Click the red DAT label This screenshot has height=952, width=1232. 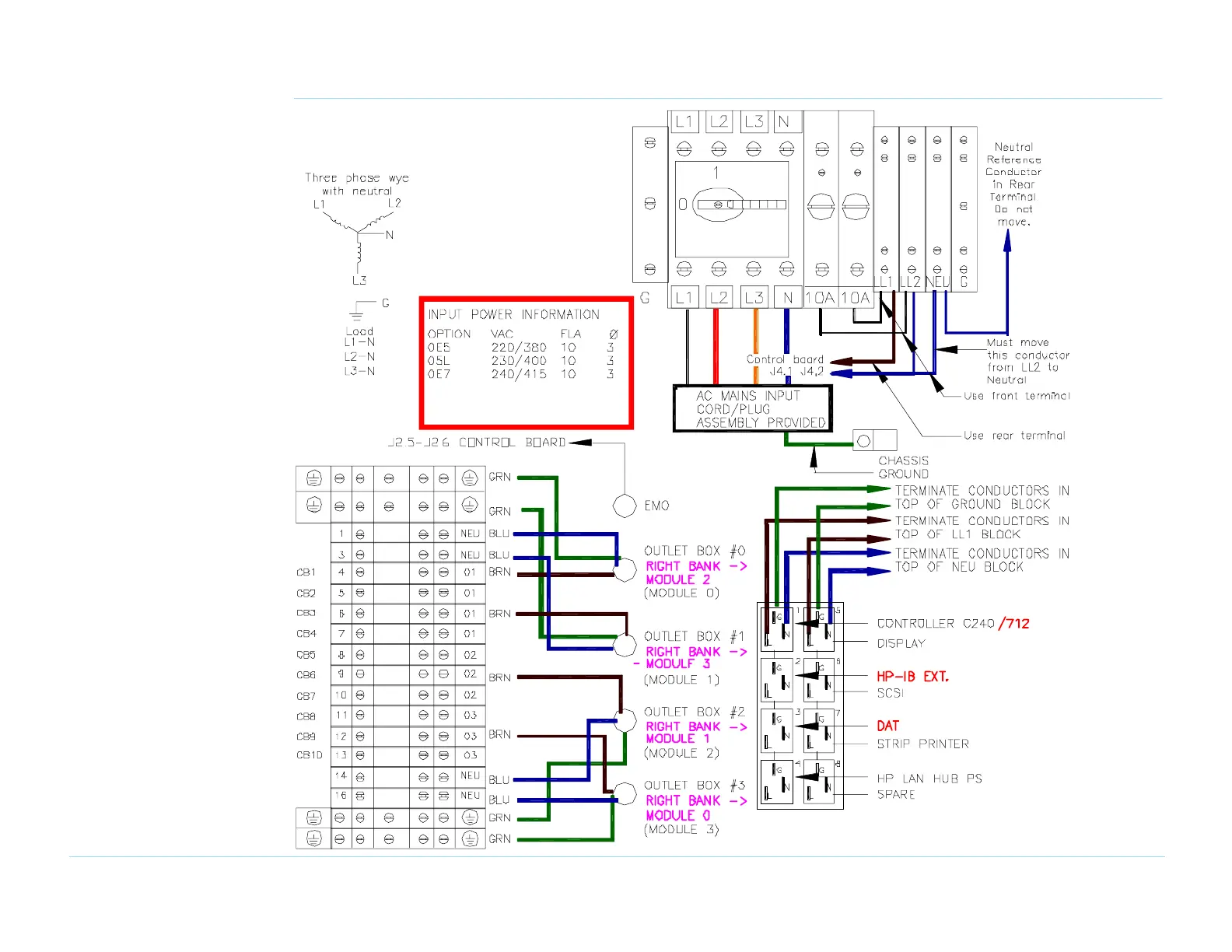pyautogui.click(x=888, y=726)
